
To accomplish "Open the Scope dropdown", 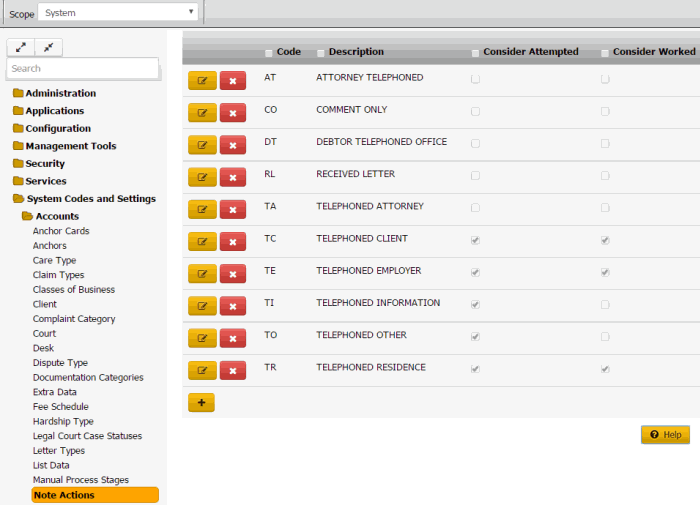I will tap(118, 13).
